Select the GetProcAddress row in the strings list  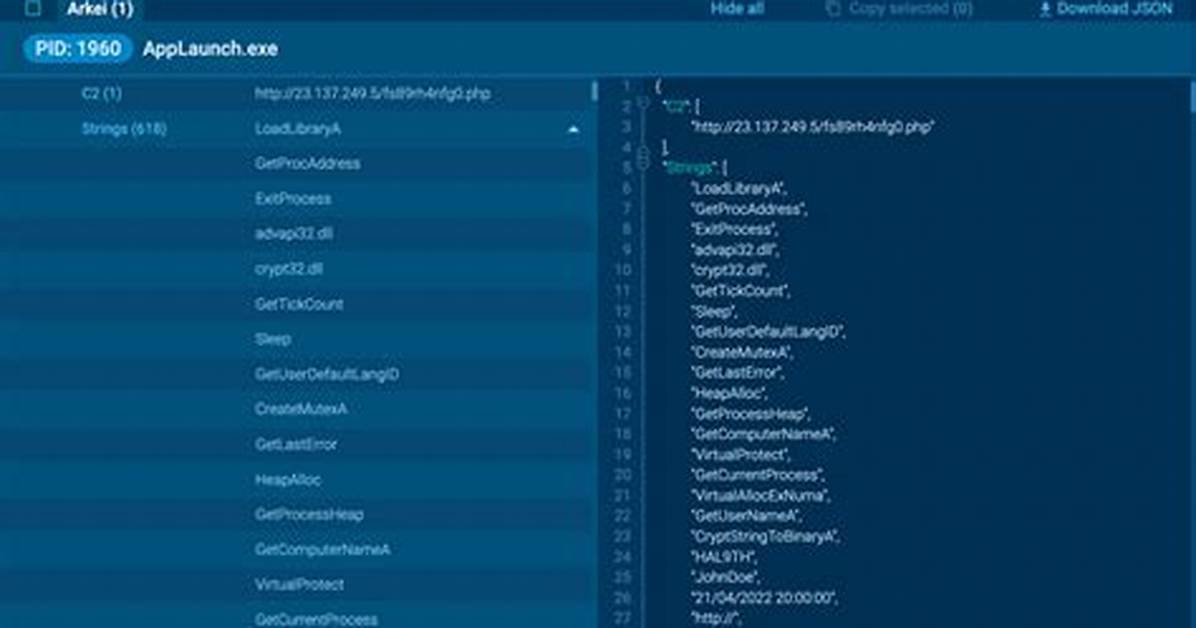click(297, 163)
